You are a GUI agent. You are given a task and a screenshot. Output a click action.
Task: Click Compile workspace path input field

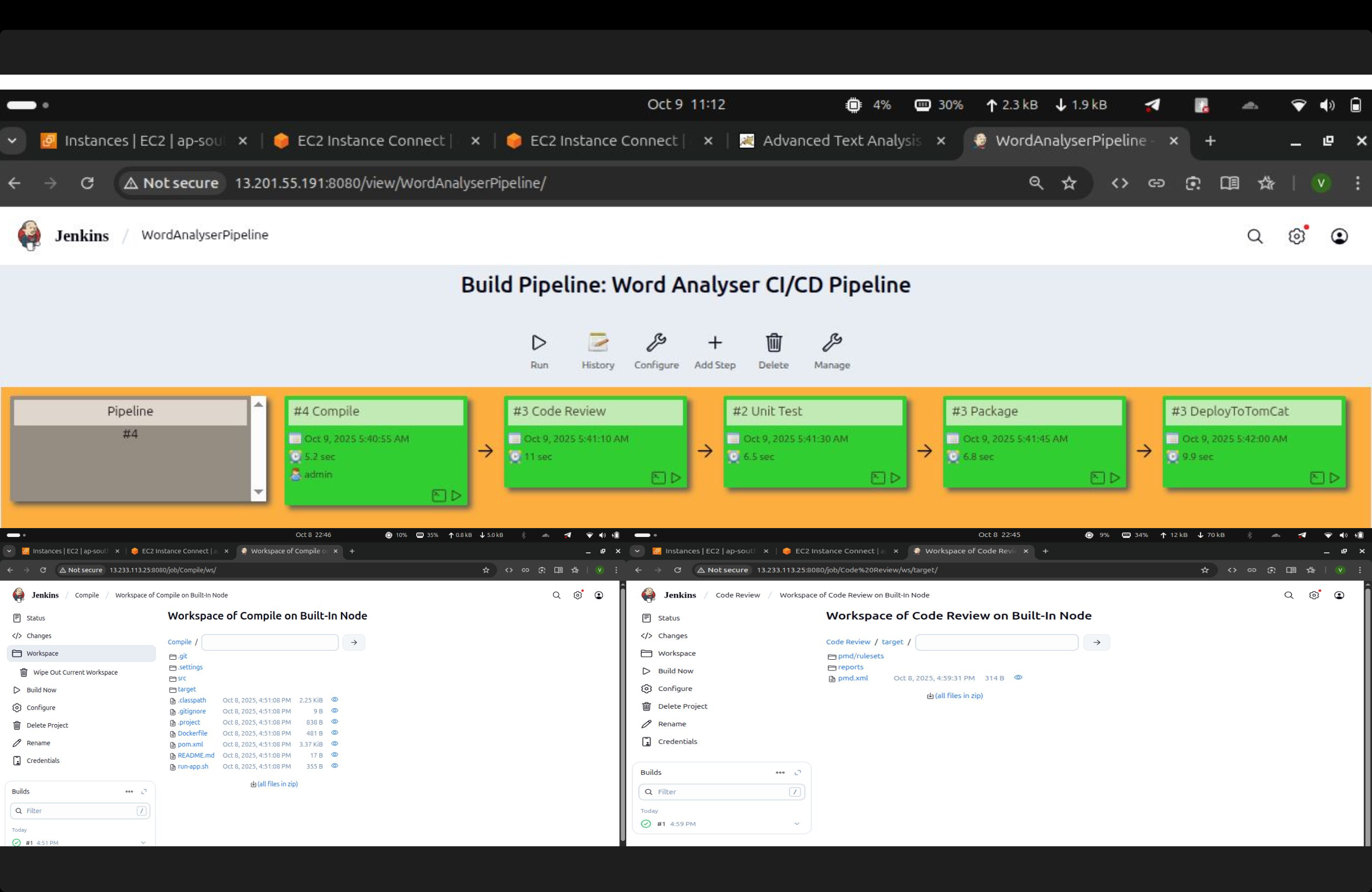click(x=270, y=642)
